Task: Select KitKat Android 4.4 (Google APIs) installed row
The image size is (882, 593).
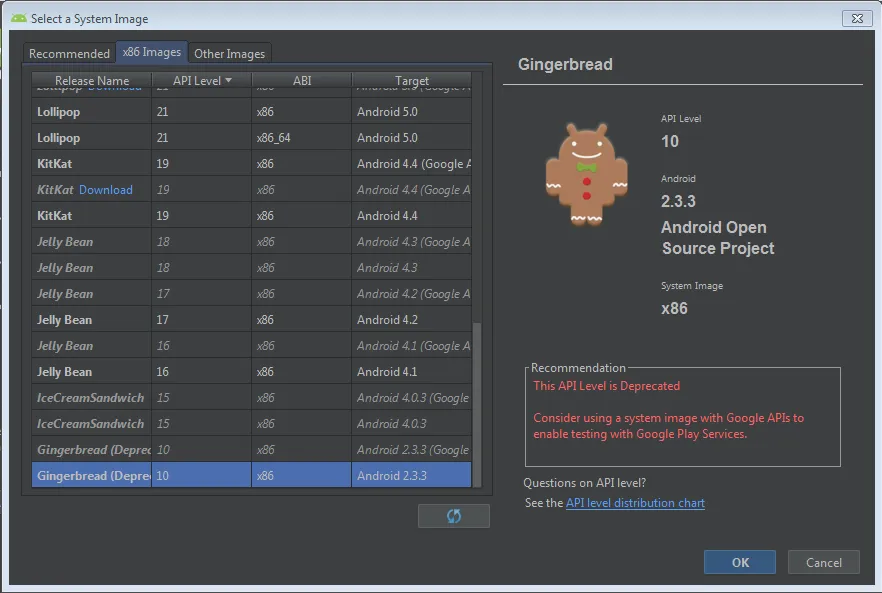Action: pos(251,164)
